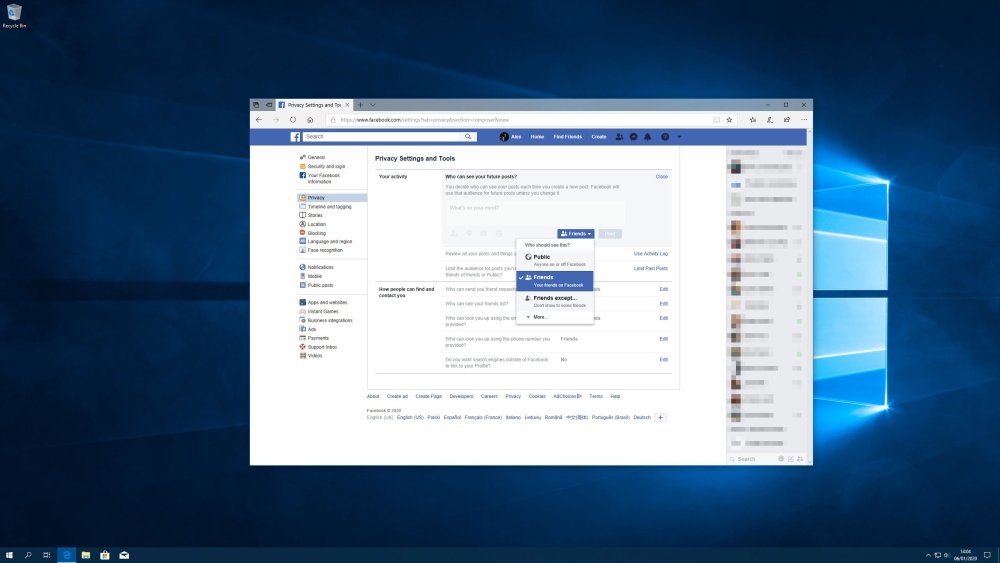Open Location settings in sidebar

316,224
